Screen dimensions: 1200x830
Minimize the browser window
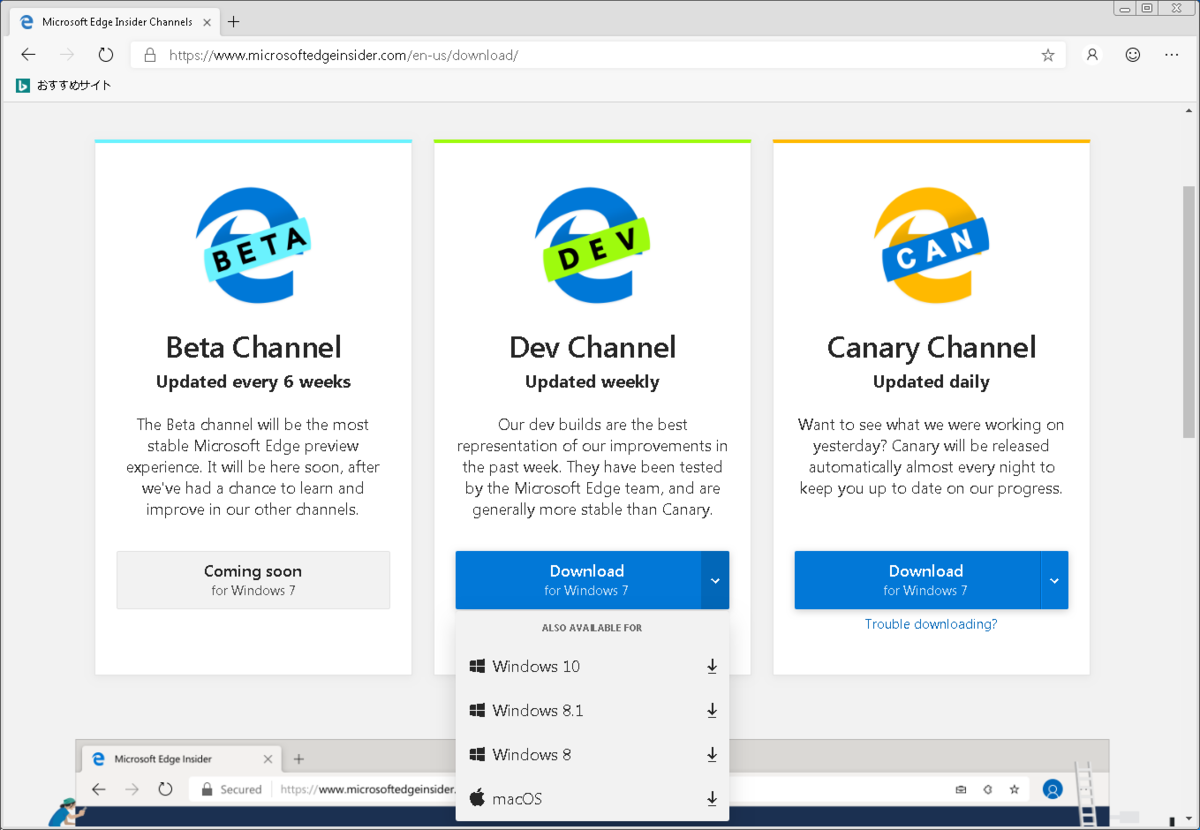pyautogui.click(x=1124, y=8)
